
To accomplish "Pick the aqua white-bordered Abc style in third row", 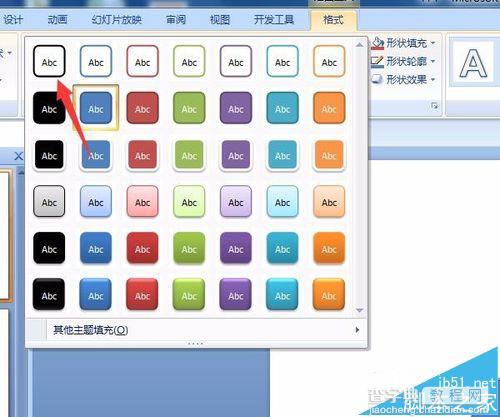I will coord(282,155).
